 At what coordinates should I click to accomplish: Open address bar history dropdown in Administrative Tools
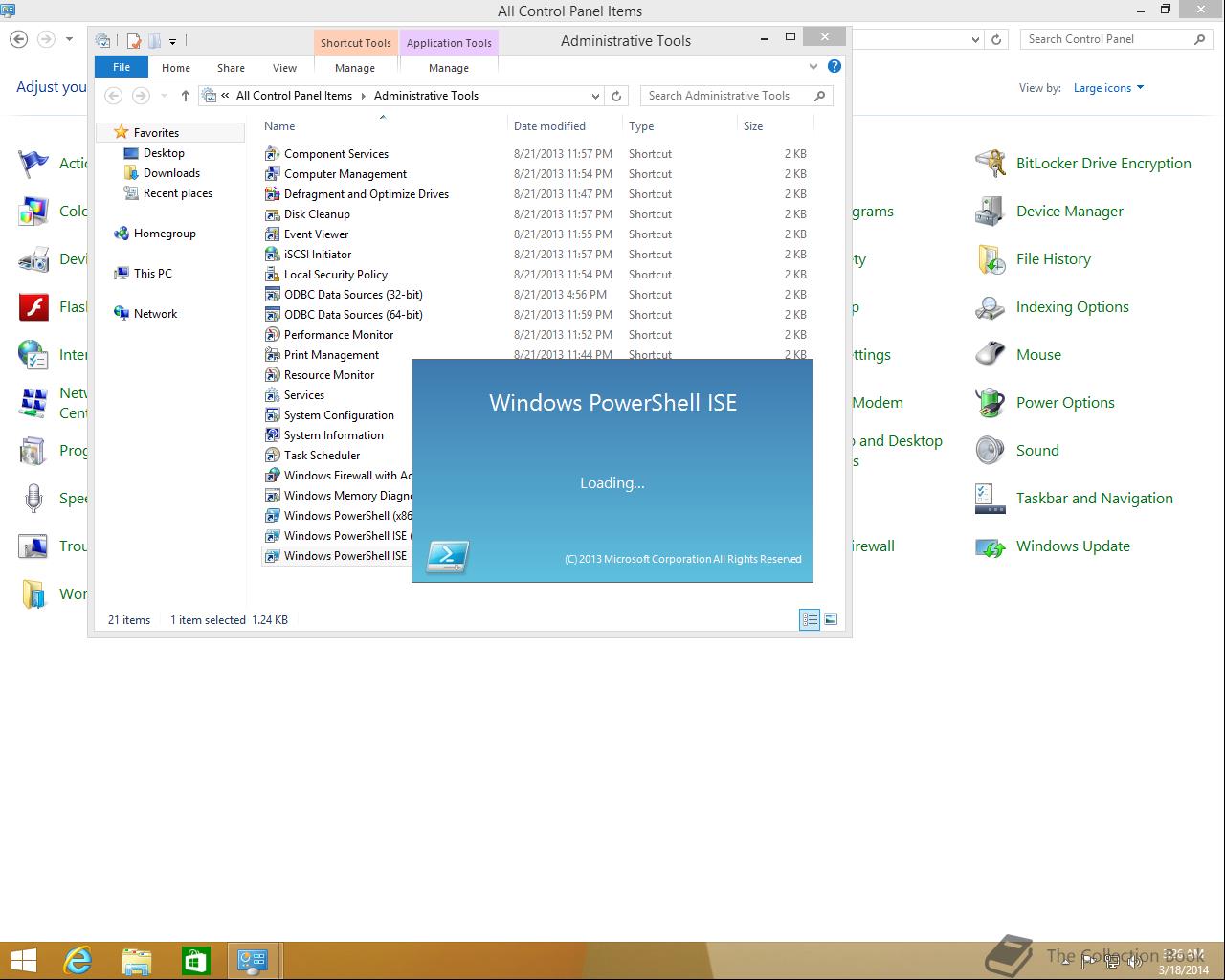click(595, 96)
